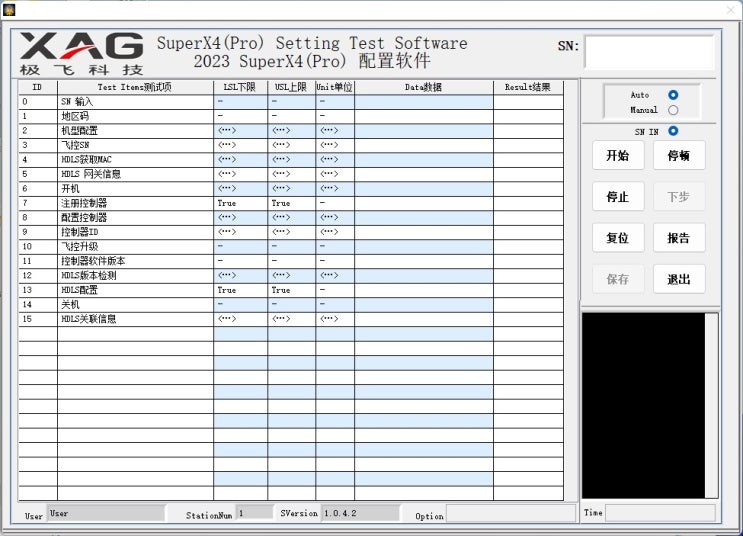
Task: Select the Auto mode radio button
Action: click(x=673, y=95)
